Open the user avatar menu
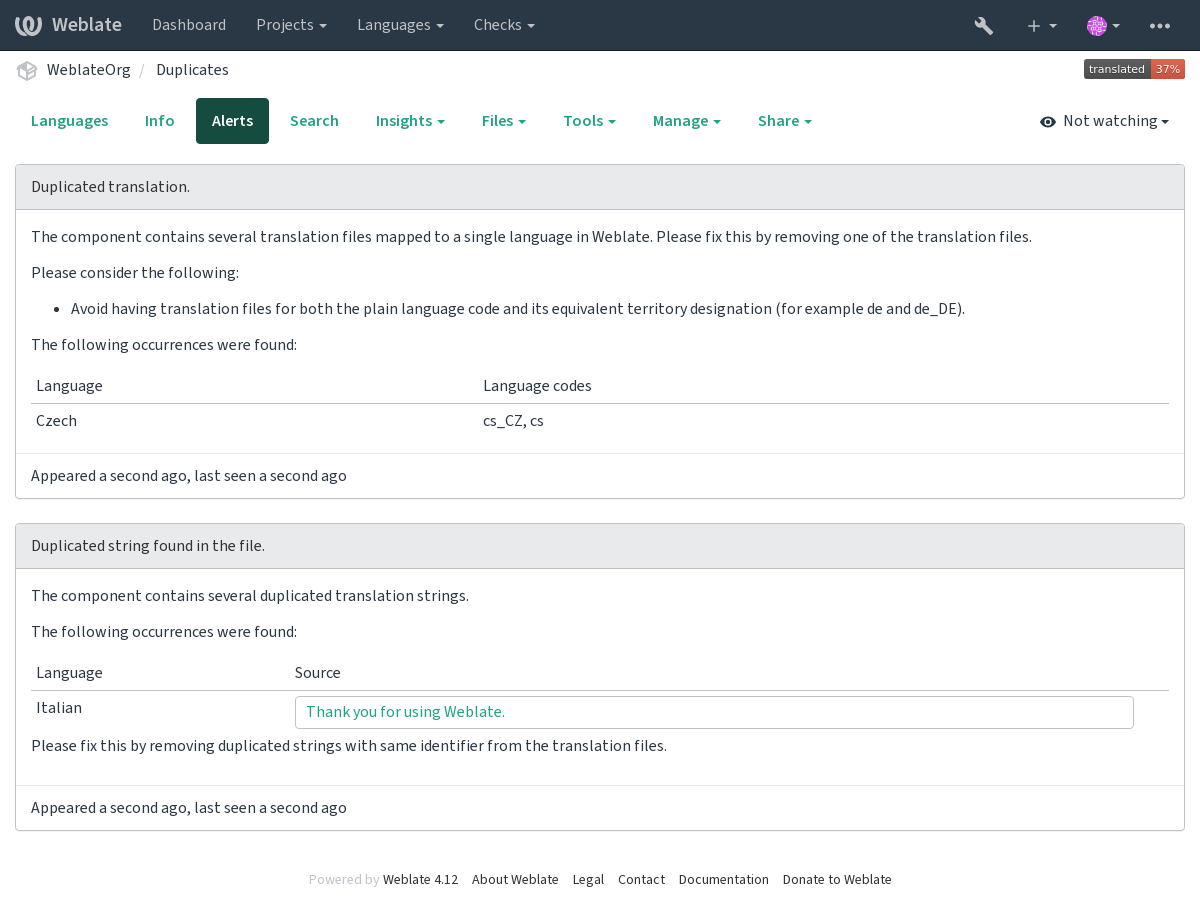The width and height of the screenshot is (1200, 918). pos(1104,25)
